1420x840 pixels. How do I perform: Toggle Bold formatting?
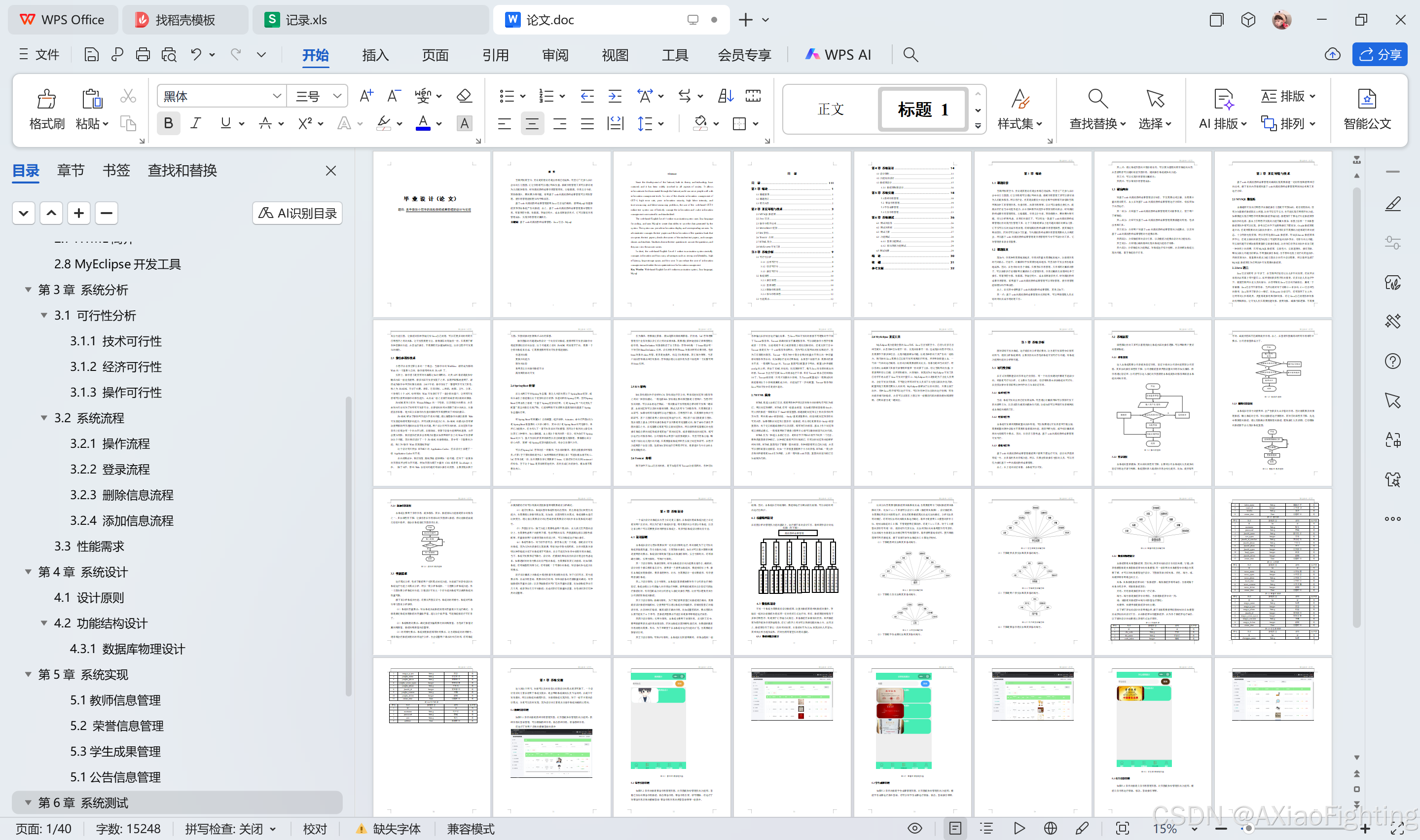[x=168, y=123]
